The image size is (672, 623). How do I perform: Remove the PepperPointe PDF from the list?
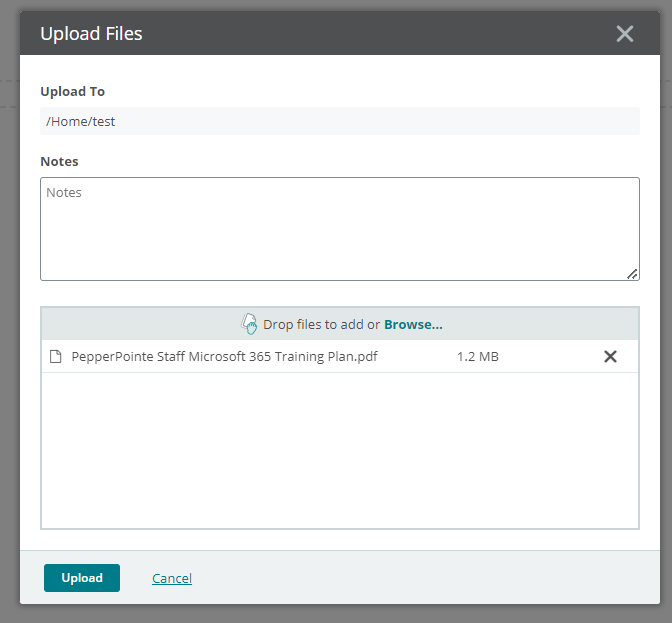point(610,357)
